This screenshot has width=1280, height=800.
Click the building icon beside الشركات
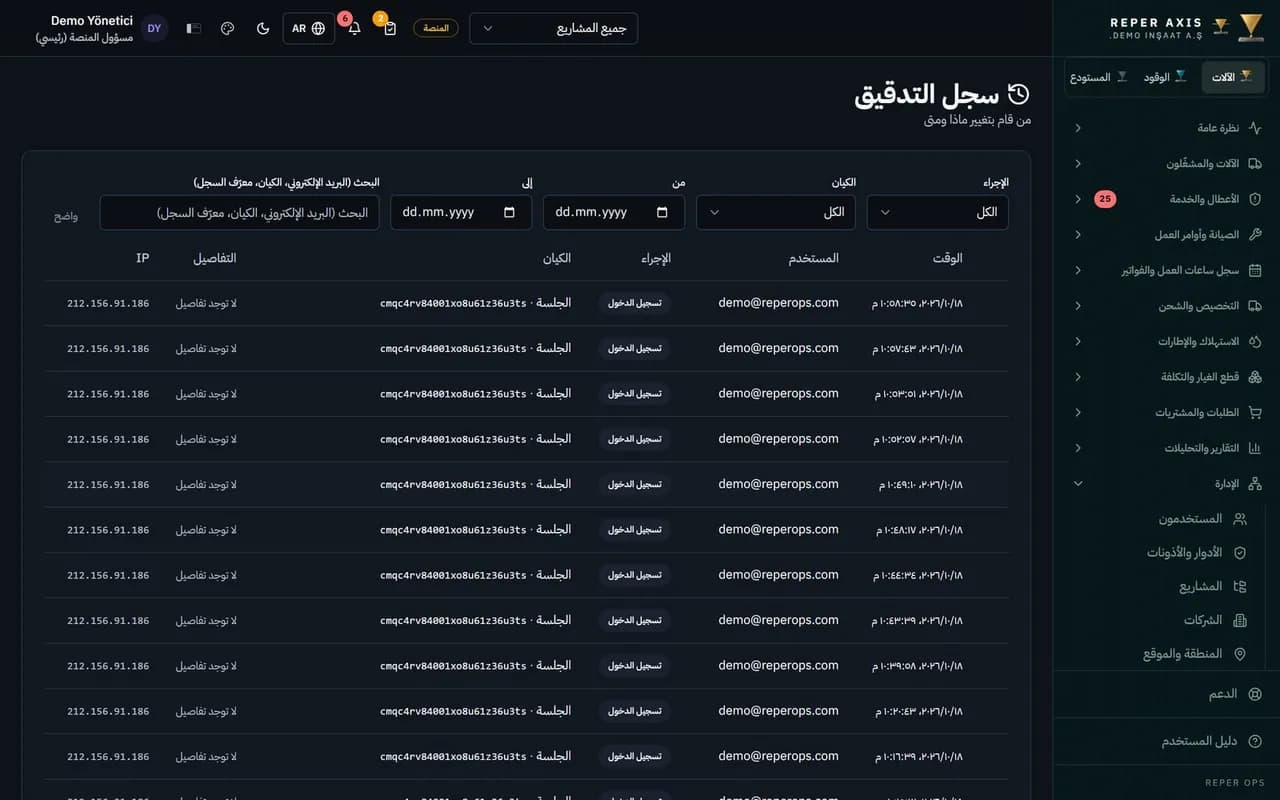(x=1240, y=620)
